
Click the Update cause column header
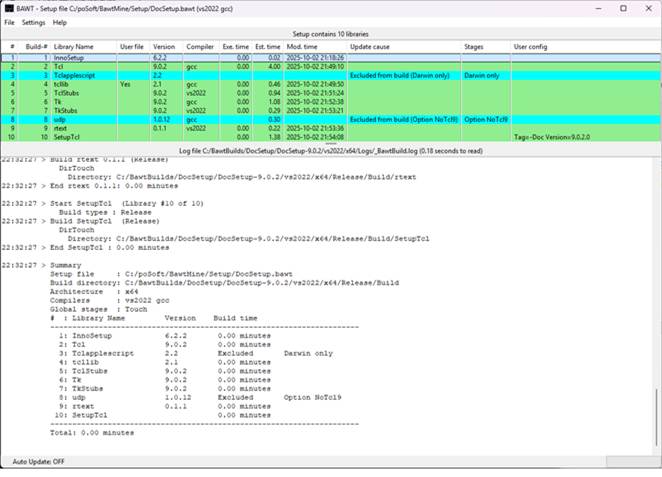pyautogui.click(x=370, y=47)
